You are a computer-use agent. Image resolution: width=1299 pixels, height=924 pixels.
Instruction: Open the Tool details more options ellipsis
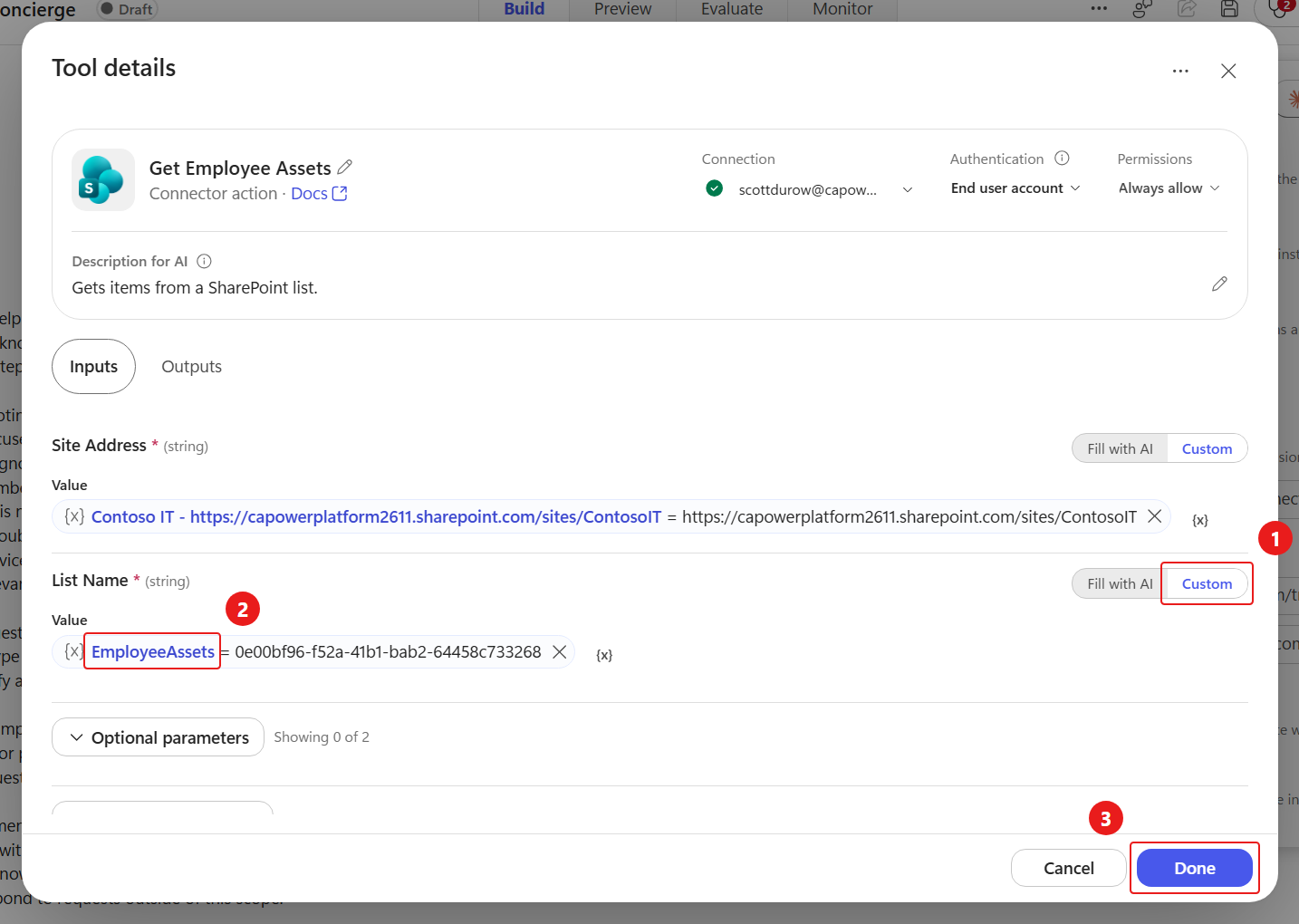pos(1180,71)
